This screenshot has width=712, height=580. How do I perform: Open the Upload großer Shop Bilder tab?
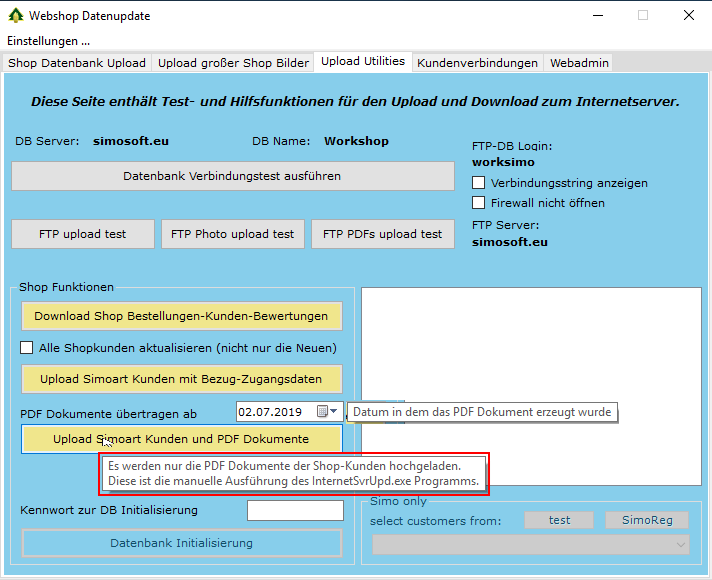coord(233,63)
